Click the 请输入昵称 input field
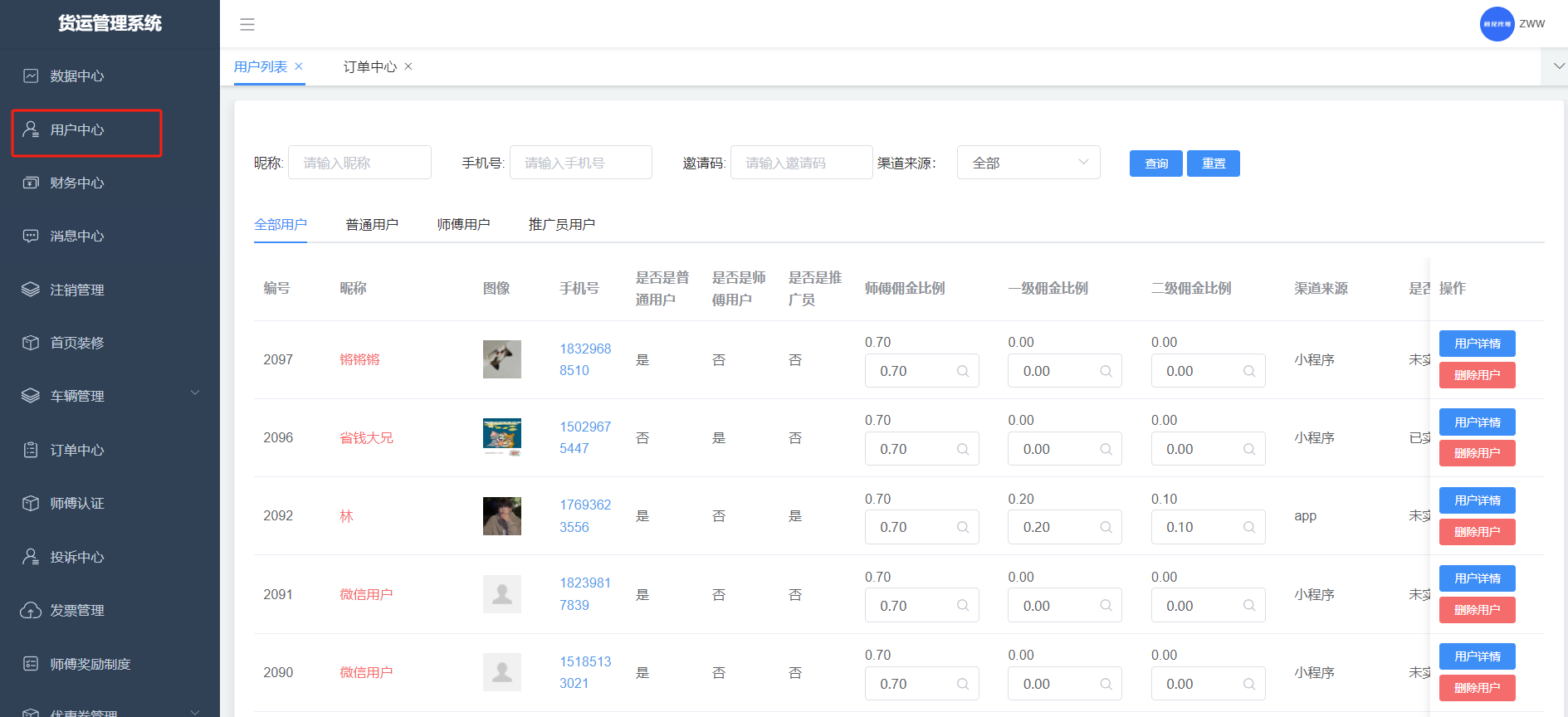The image size is (1568, 717). point(359,163)
